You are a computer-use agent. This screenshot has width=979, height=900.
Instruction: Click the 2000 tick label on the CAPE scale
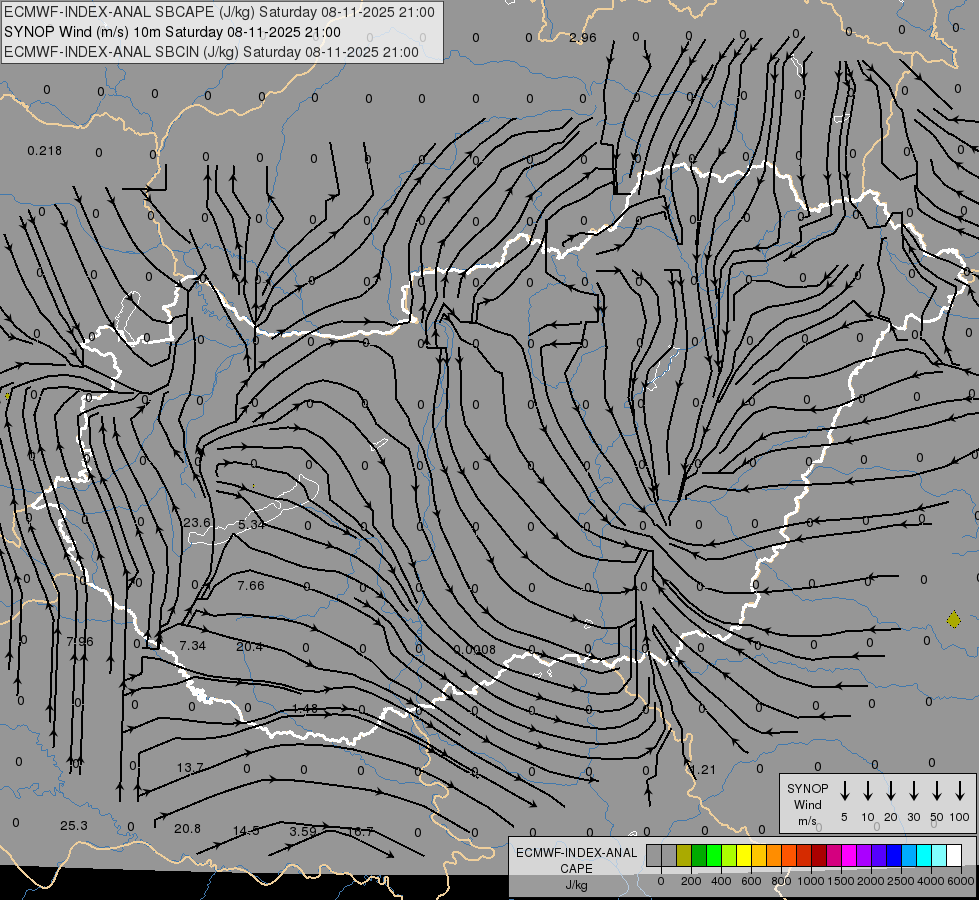point(870,881)
